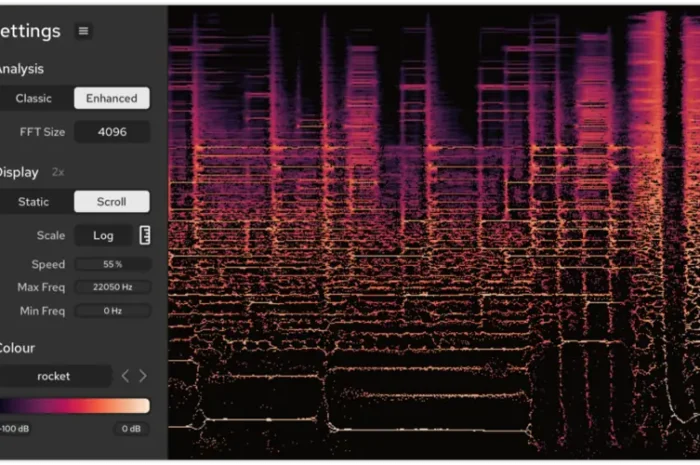This screenshot has height=465, width=700.
Task: Select previous colour map arrow
Action: [125, 376]
